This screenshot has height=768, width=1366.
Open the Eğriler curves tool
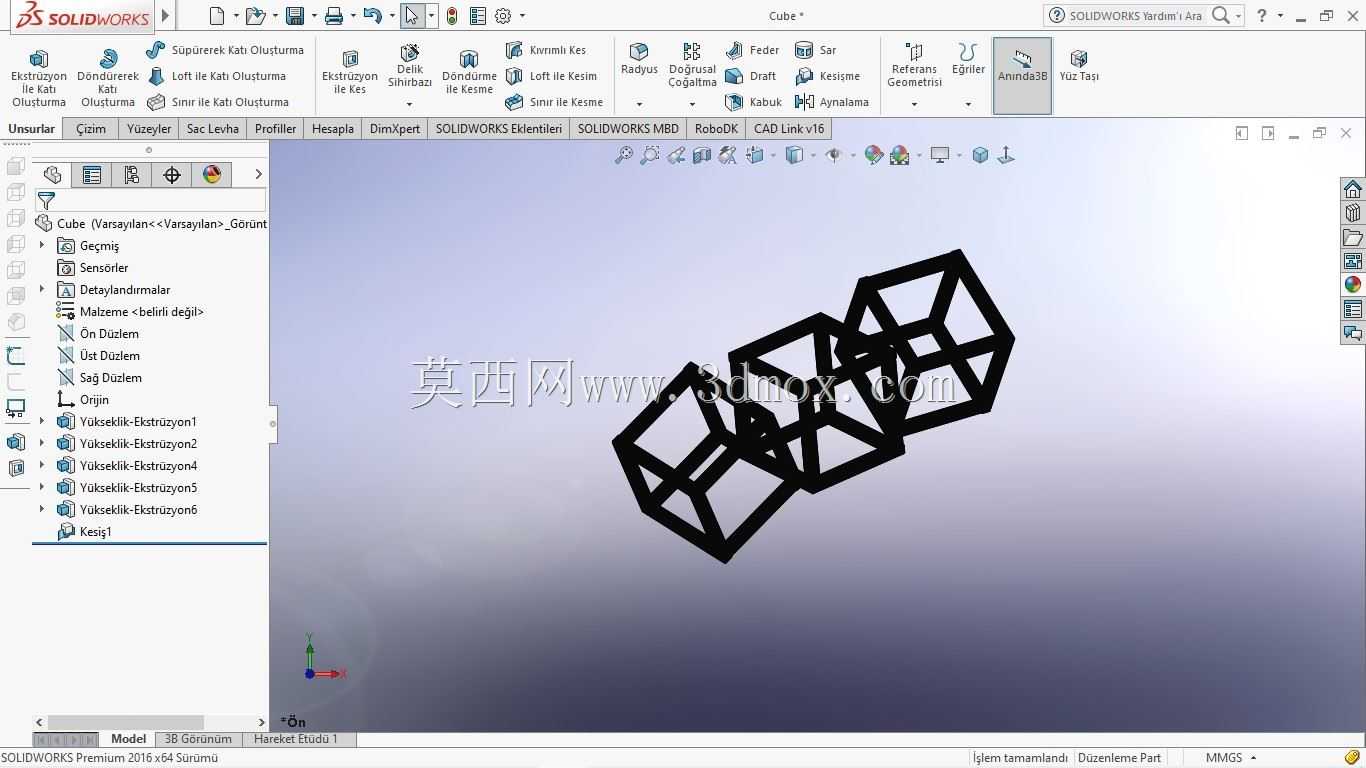968,60
